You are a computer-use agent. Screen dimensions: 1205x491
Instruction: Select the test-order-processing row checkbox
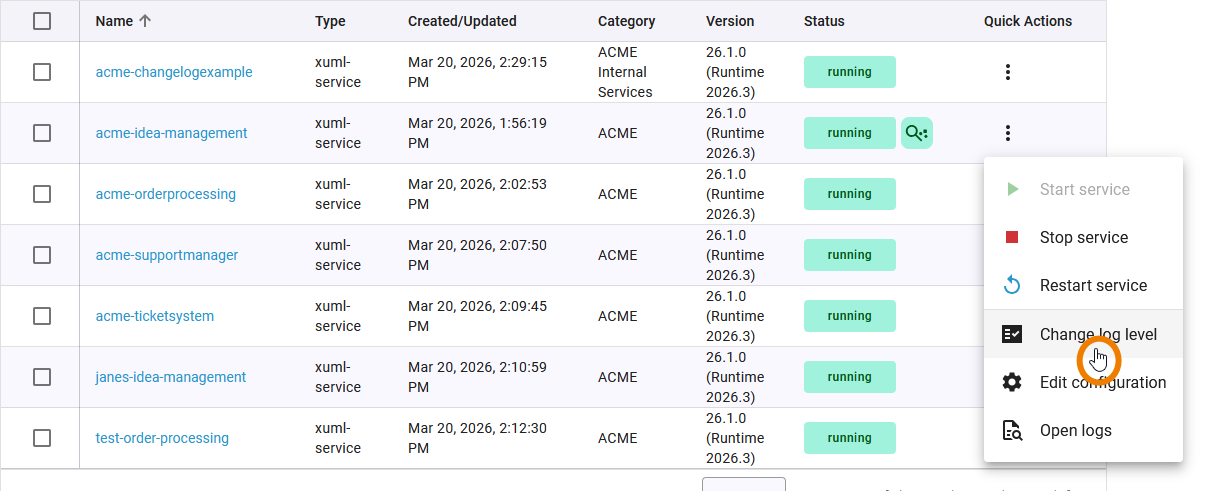pyautogui.click(x=42, y=438)
